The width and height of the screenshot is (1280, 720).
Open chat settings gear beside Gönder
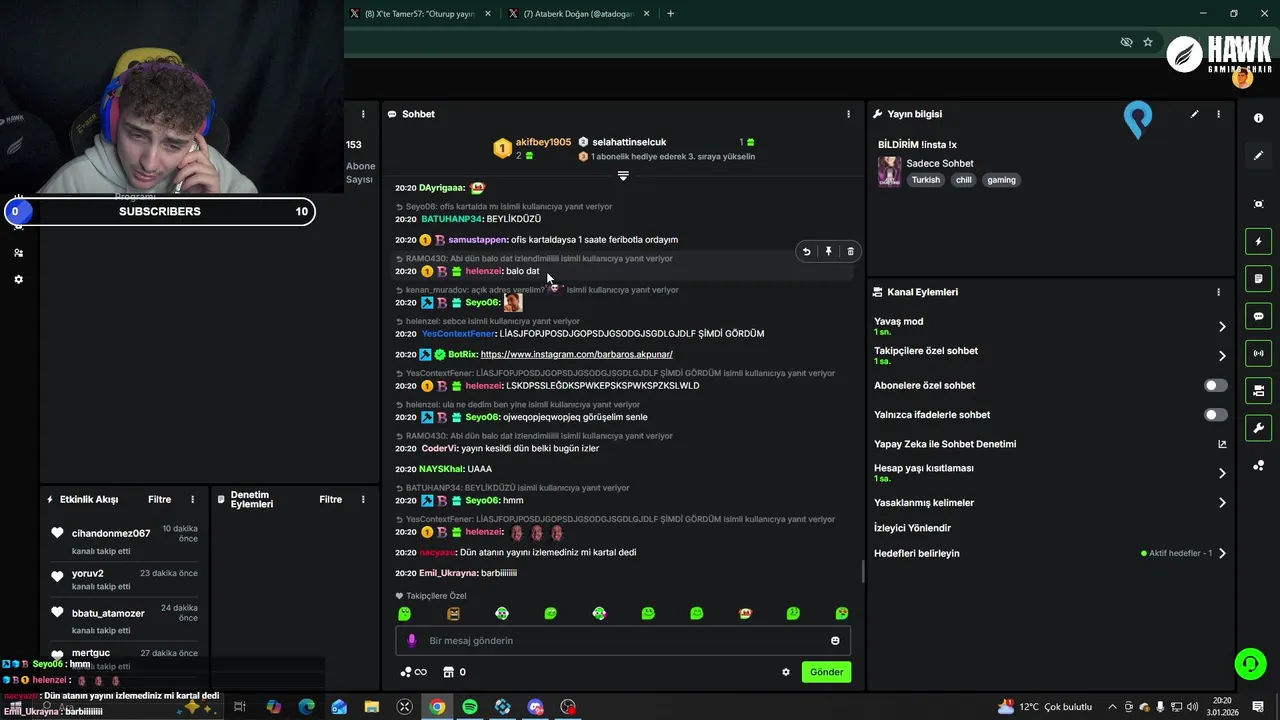pos(786,672)
